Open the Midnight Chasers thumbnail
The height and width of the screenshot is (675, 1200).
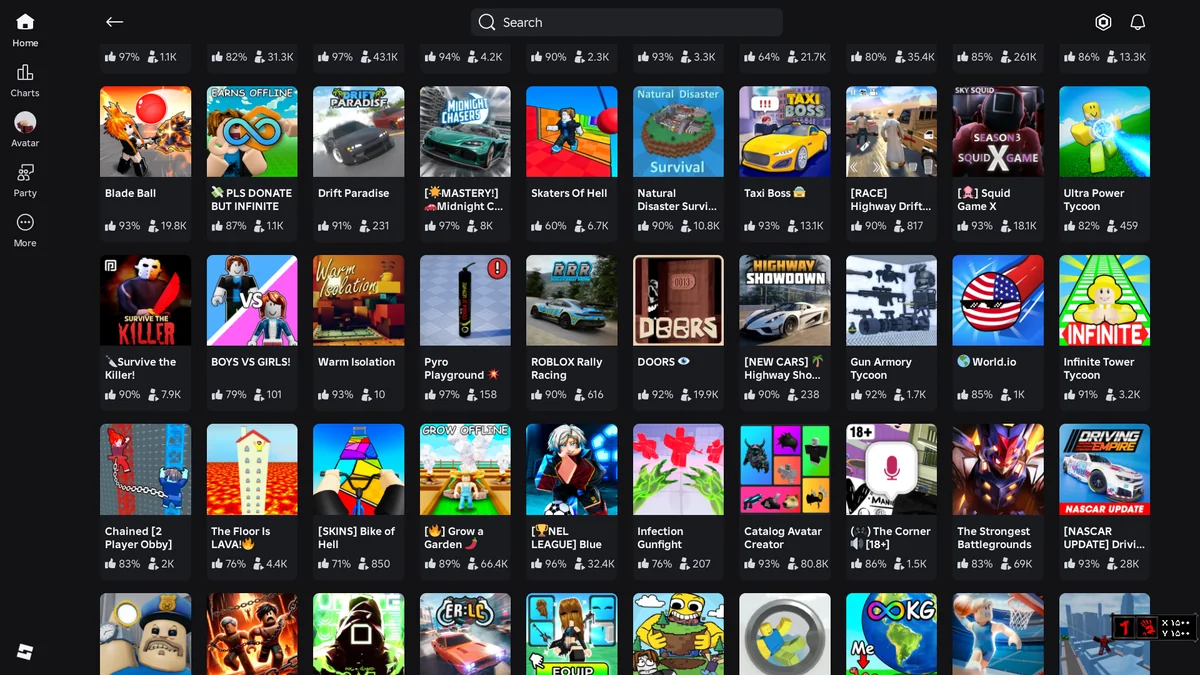[x=465, y=132]
